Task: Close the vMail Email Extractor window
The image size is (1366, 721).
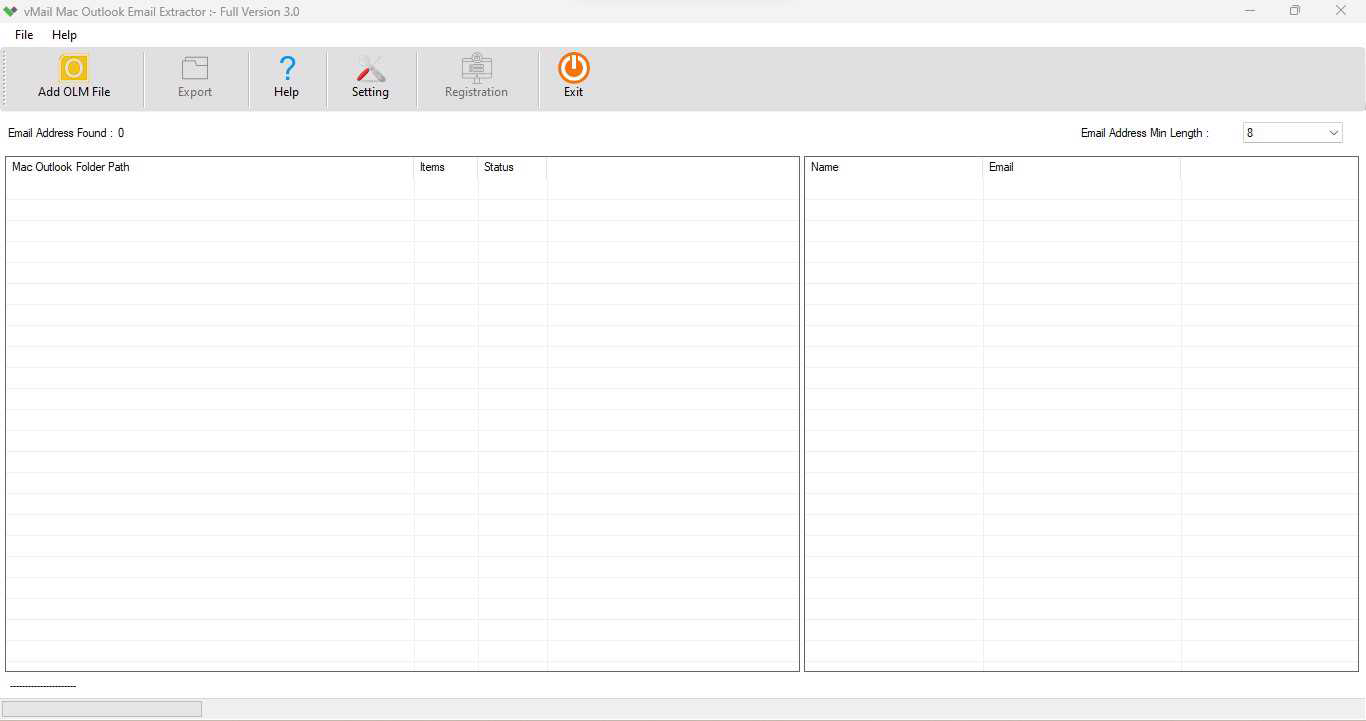Action: [1341, 11]
